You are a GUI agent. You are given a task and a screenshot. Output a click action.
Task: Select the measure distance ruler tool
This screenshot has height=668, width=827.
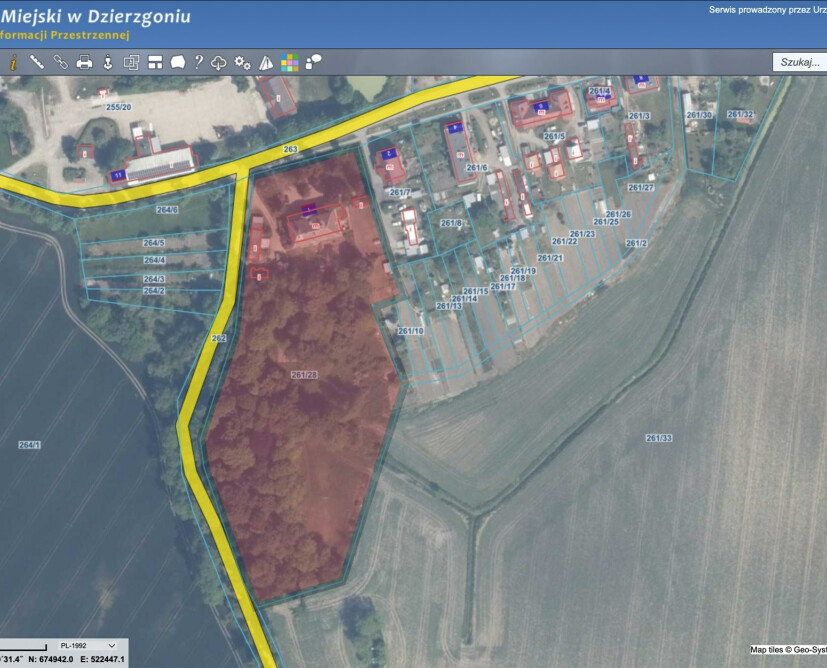(37, 62)
